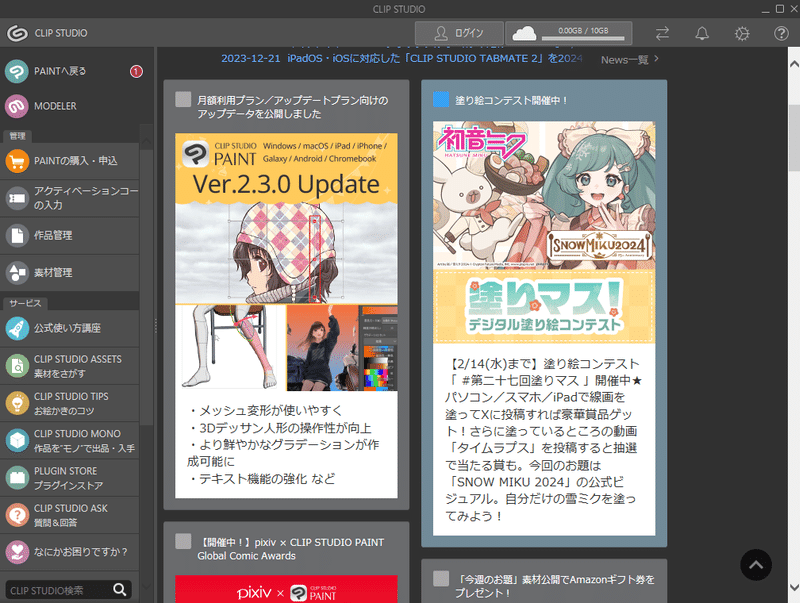The height and width of the screenshot is (603, 800).
Task: Click the 管理 section header
Action: pyautogui.click(x=17, y=136)
